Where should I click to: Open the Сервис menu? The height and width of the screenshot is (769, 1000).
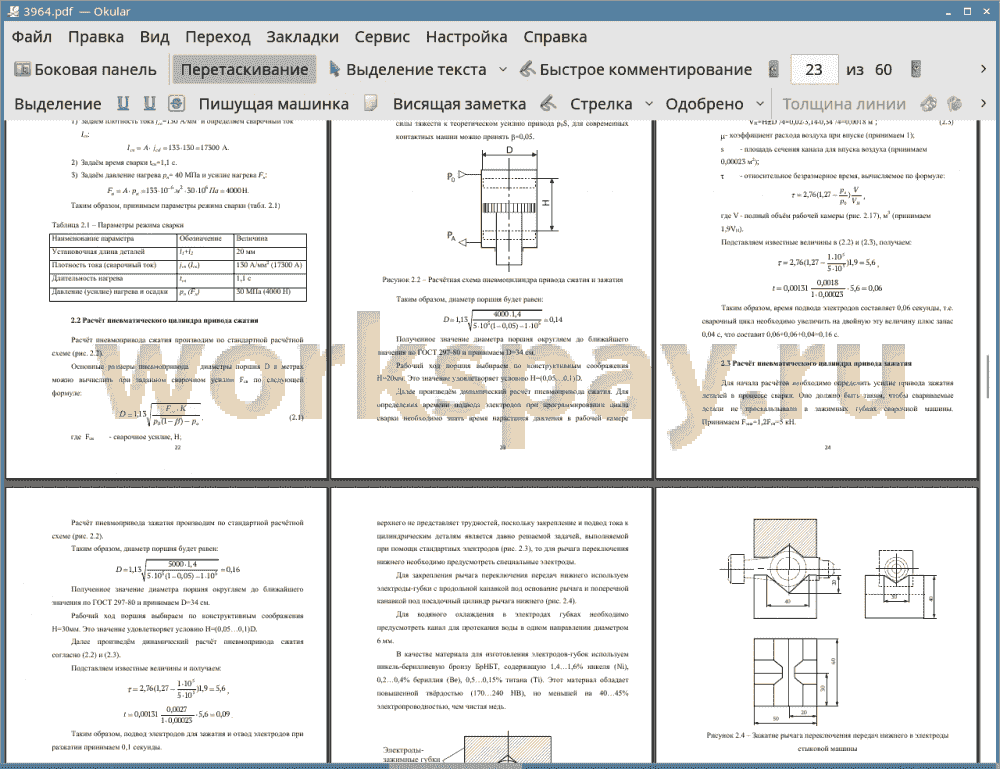[382, 37]
